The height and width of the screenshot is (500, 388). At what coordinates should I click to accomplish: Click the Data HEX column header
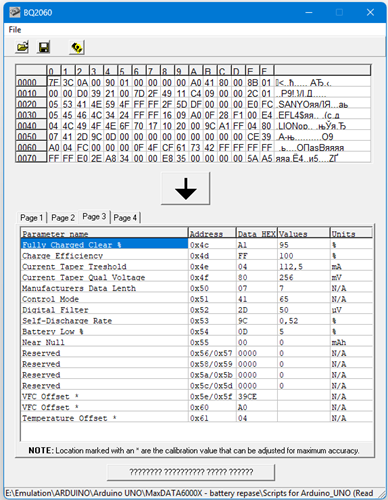pyautogui.click(x=257, y=233)
